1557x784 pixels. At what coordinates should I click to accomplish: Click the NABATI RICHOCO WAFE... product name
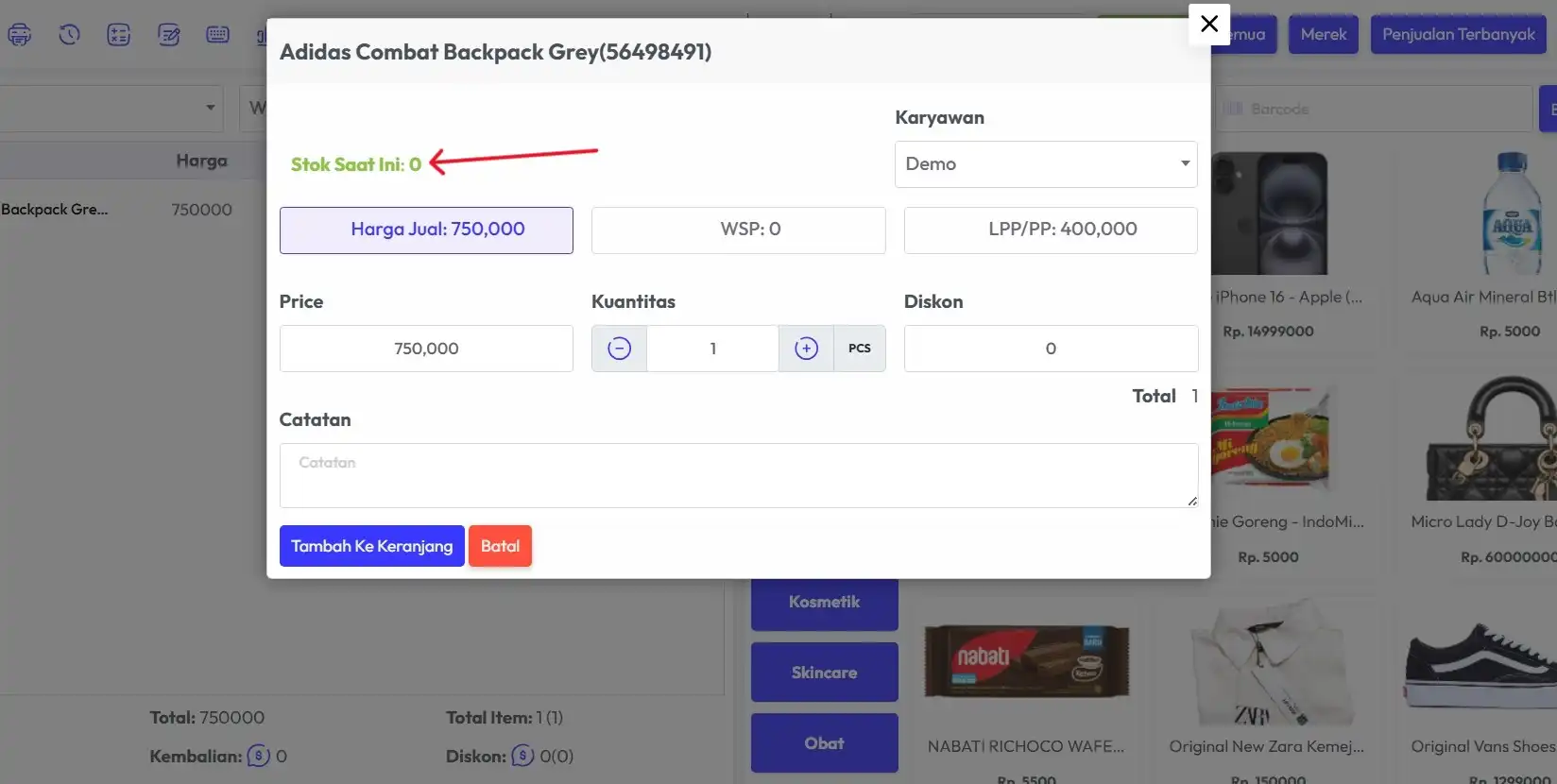[1026, 746]
